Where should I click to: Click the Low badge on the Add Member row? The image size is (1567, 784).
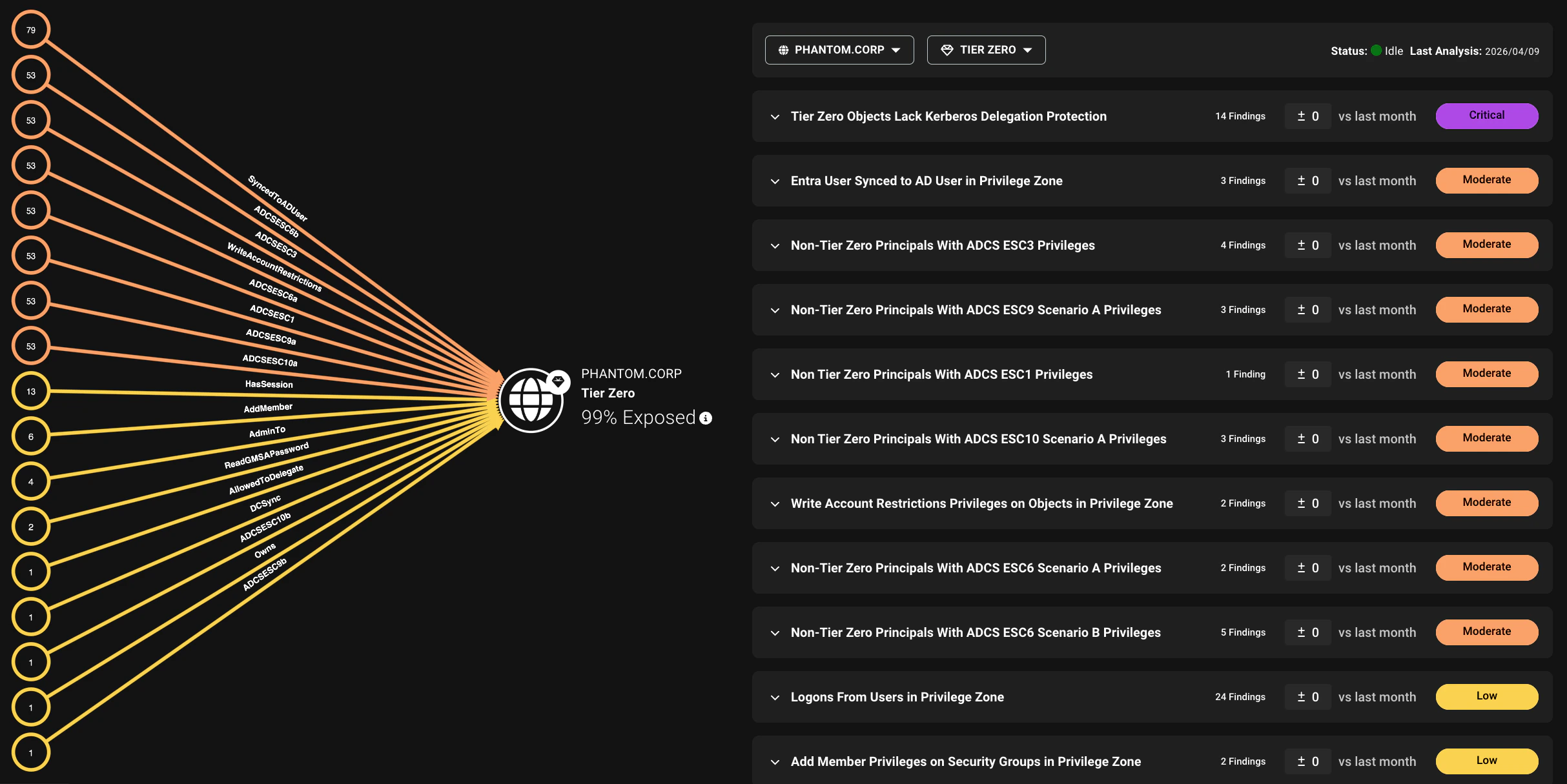pos(1487,761)
